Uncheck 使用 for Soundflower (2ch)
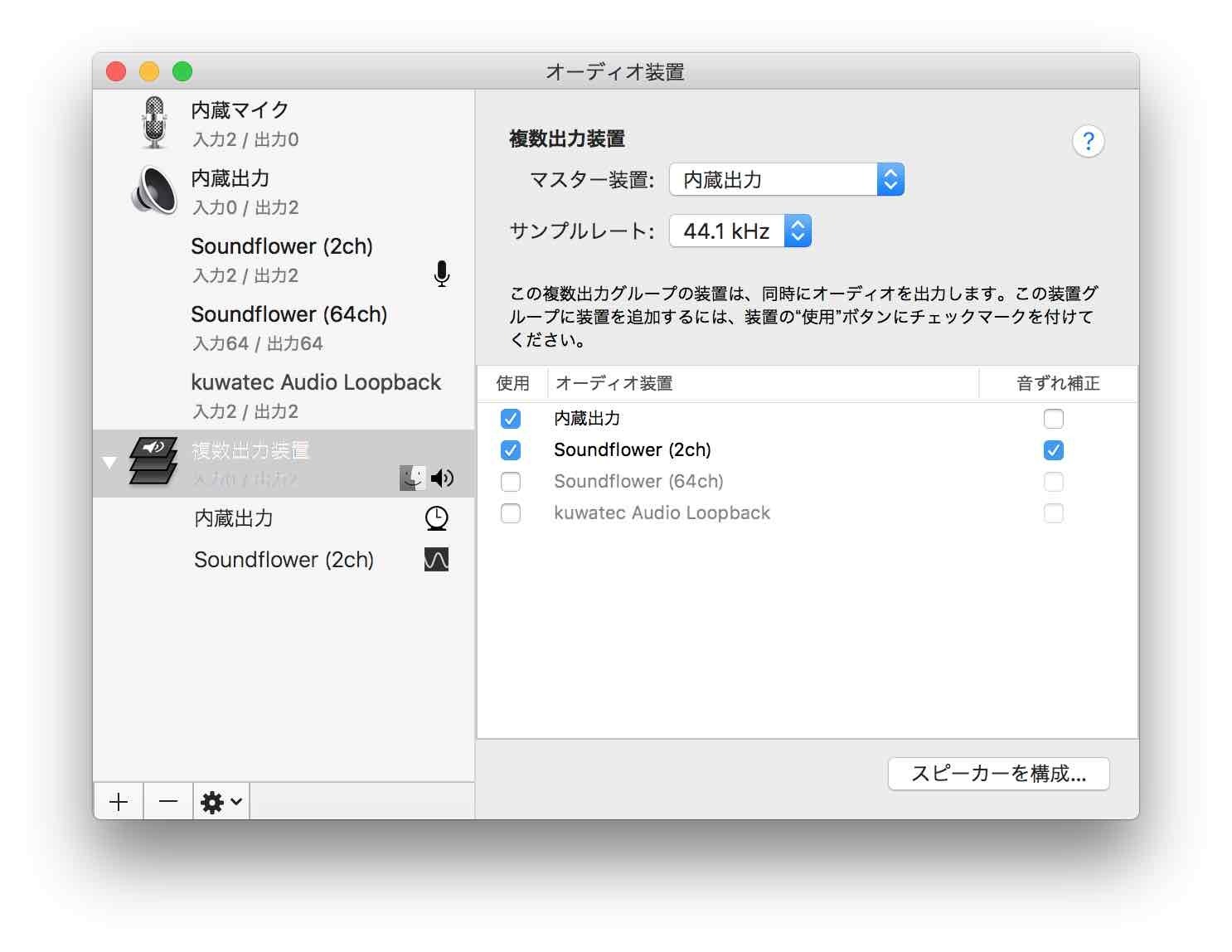Viewport: 1232px width, 952px height. click(x=511, y=450)
